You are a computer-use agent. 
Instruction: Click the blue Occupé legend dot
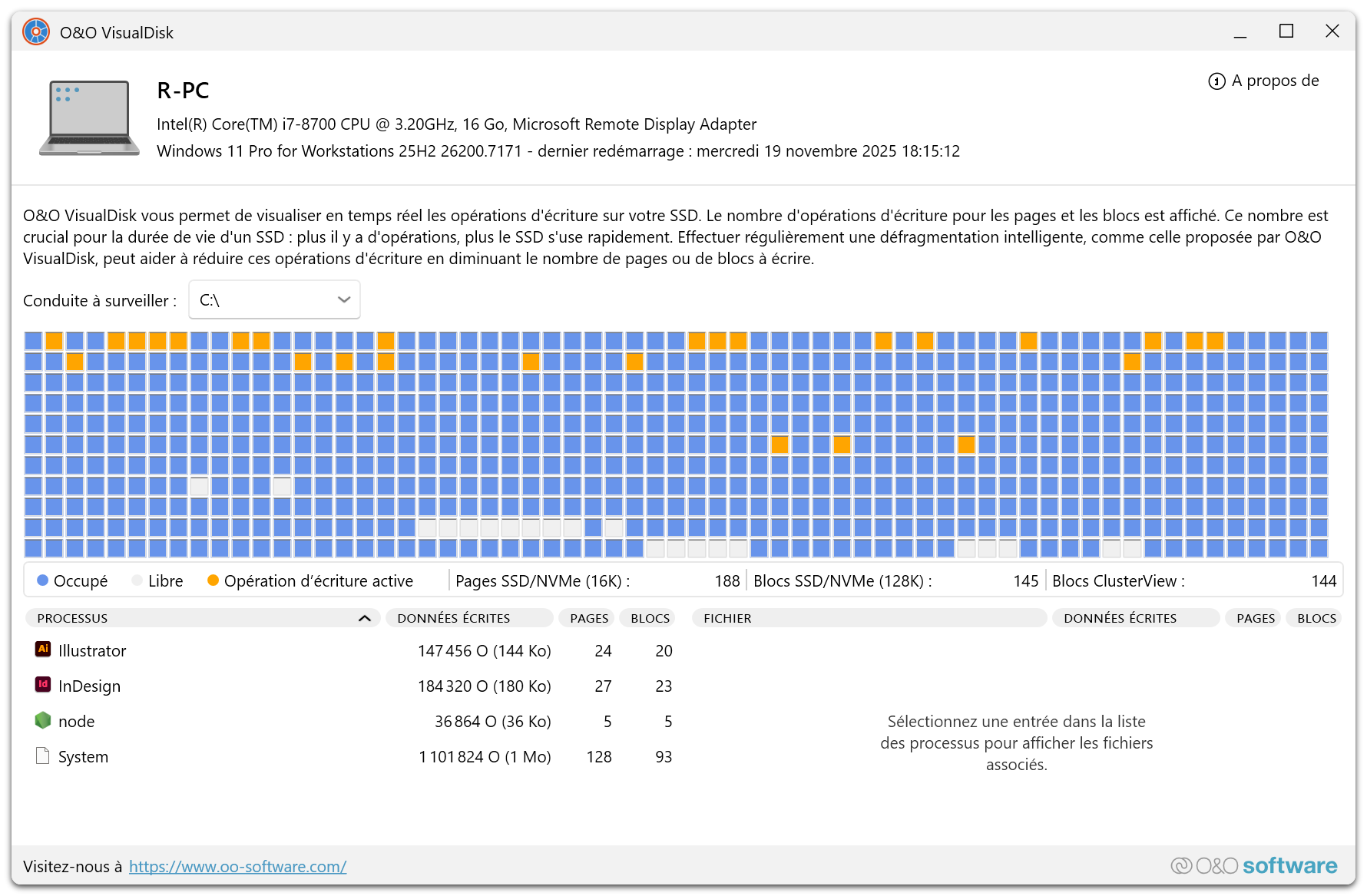tap(43, 581)
